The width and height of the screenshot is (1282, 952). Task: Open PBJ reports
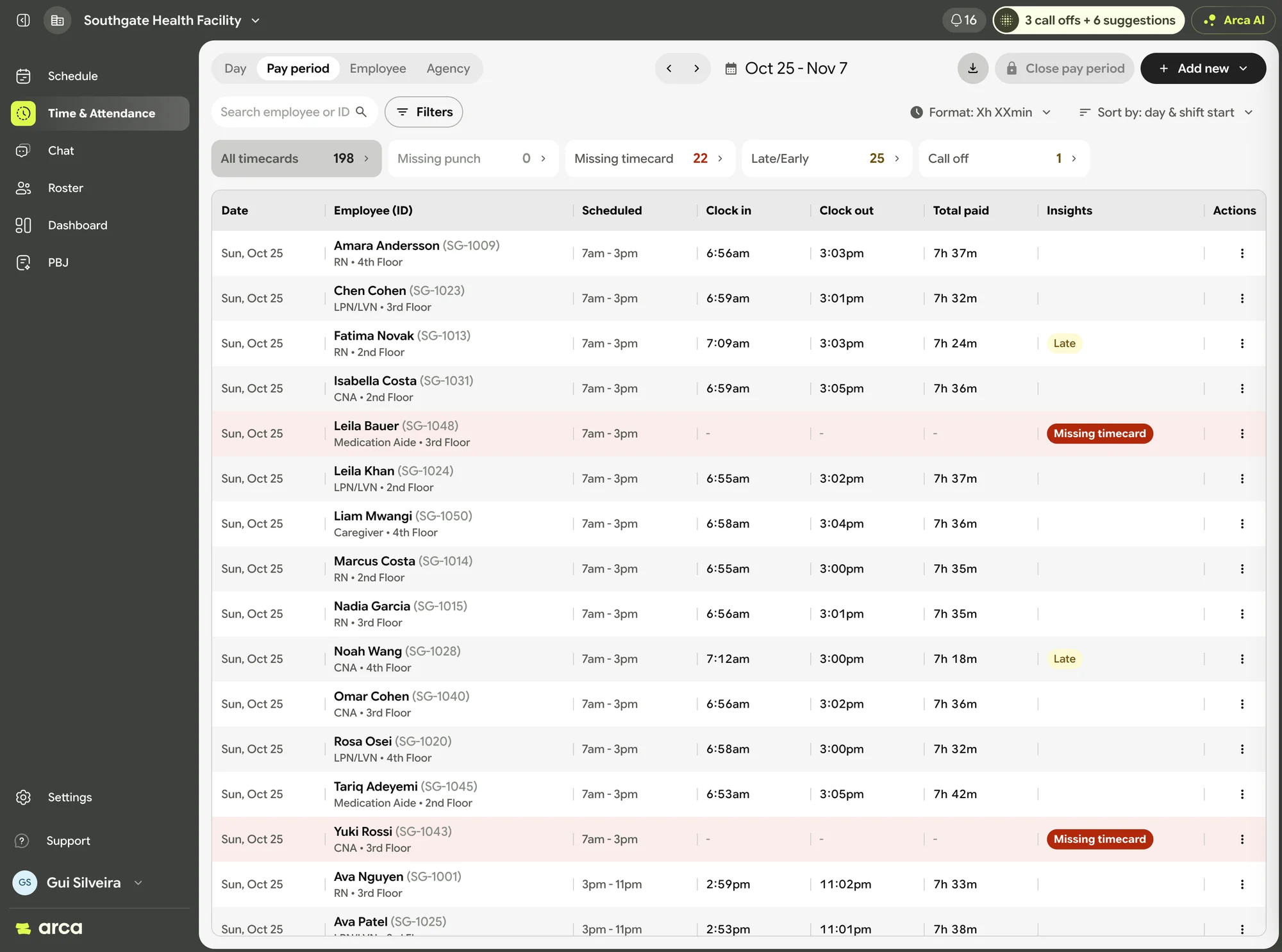(x=99, y=262)
